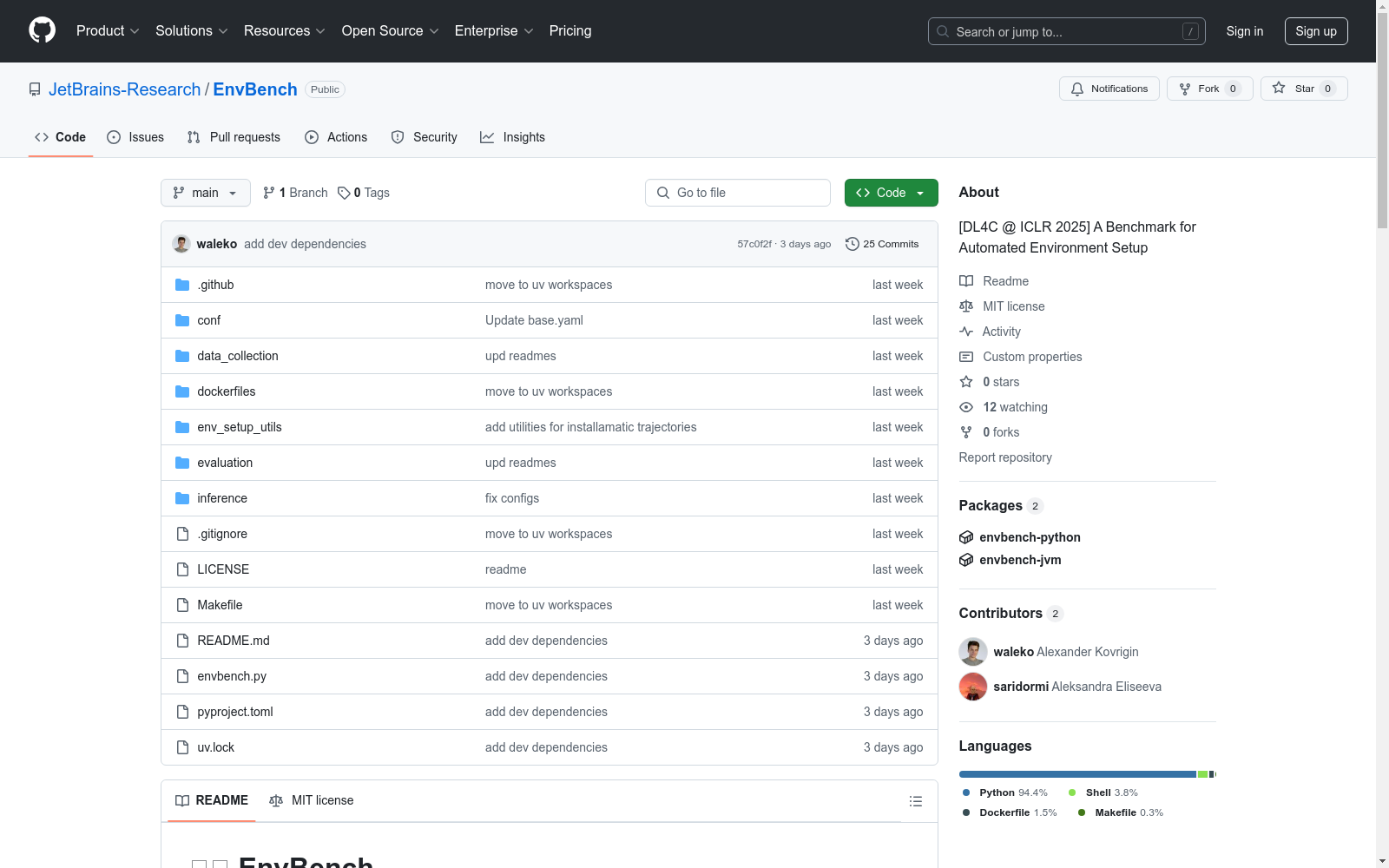Image resolution: width=1389 pixels, height=868 pixels.
Task: Open the Activity link in About
Action: click(x=990, y=332)
